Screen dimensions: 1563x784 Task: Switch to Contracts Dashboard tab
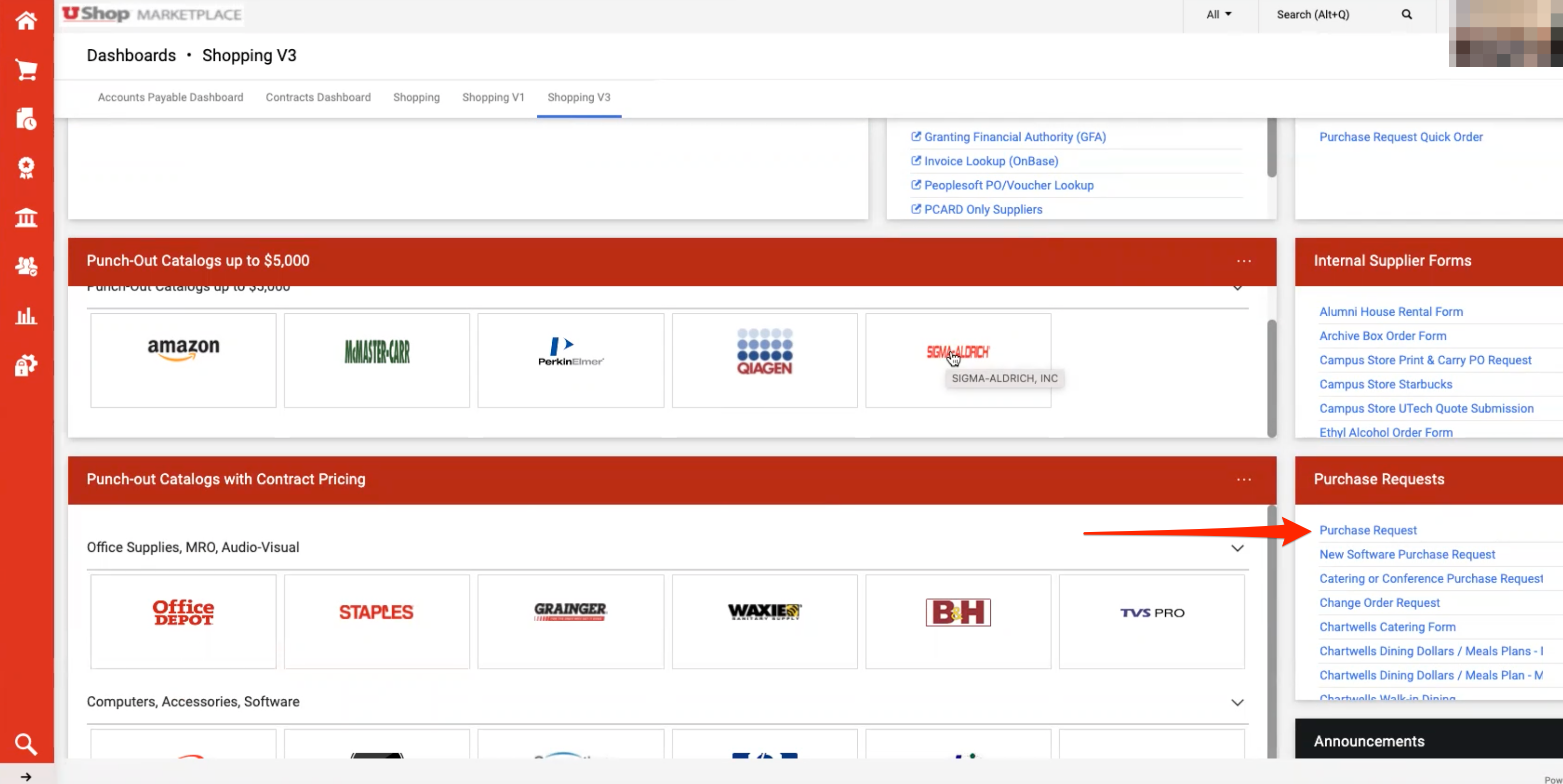pyautogui.click(x=318, y=97)
